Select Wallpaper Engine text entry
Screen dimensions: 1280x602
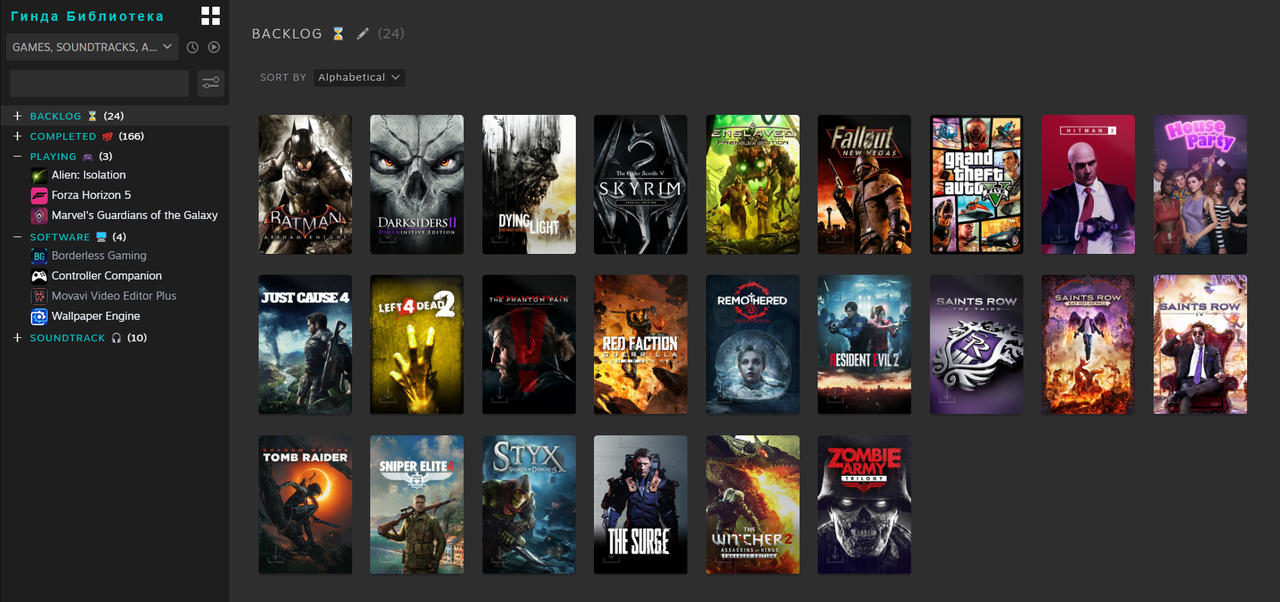(x=96, y=317)
